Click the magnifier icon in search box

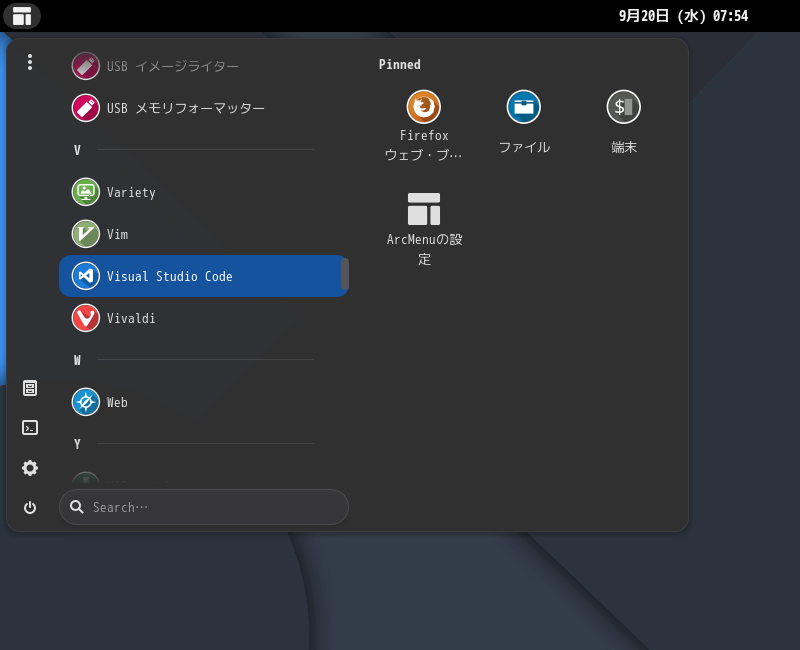point(77,507)
